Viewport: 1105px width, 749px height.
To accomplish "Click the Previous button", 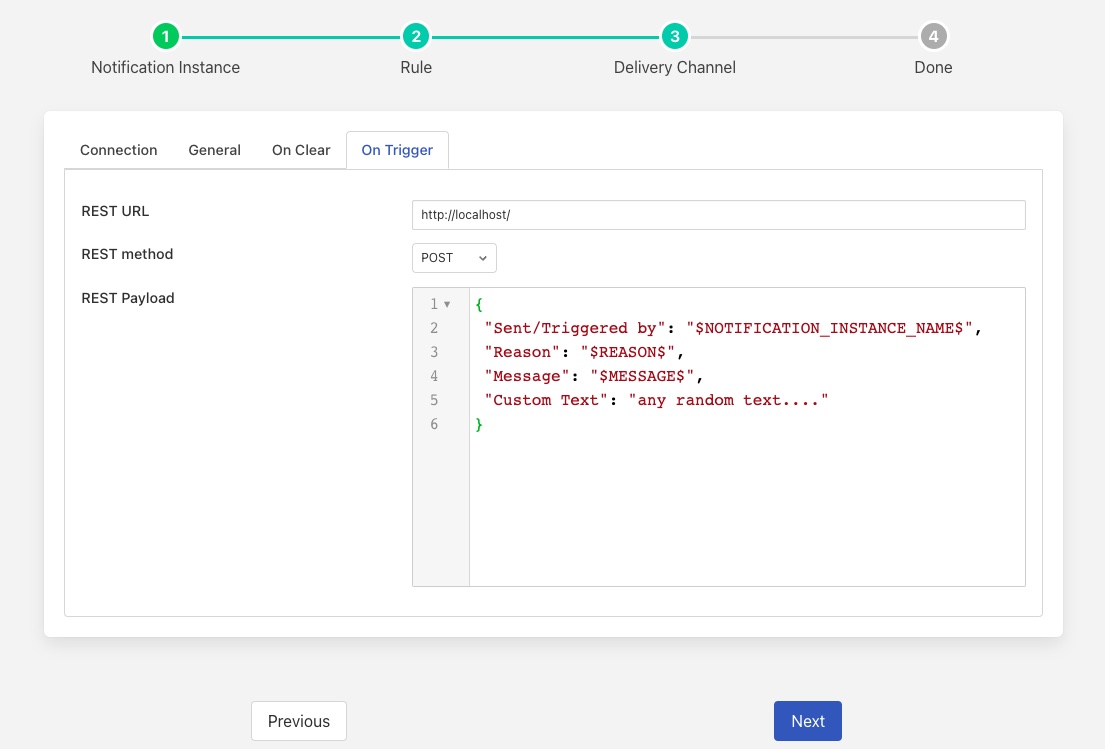I will [298, 721].
